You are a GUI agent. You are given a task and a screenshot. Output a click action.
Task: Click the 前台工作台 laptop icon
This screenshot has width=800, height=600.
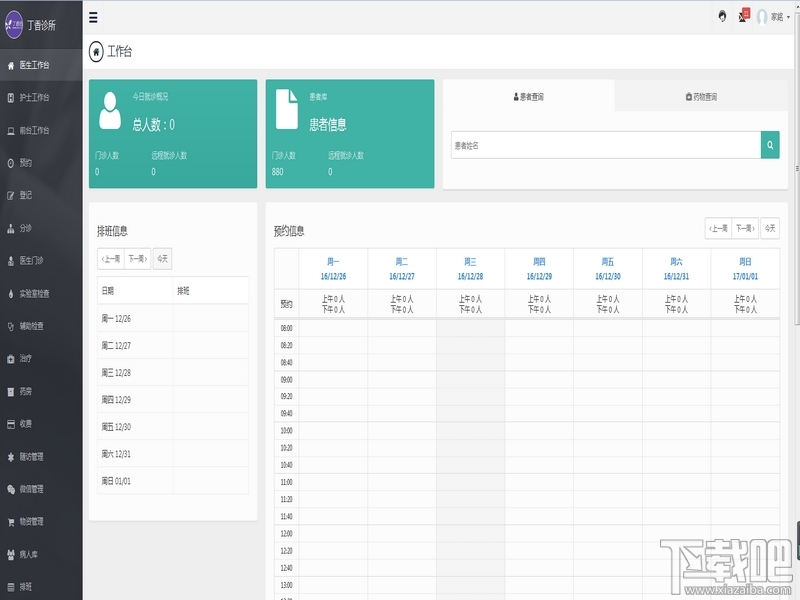pyautogui.click(x=11, y=131)
